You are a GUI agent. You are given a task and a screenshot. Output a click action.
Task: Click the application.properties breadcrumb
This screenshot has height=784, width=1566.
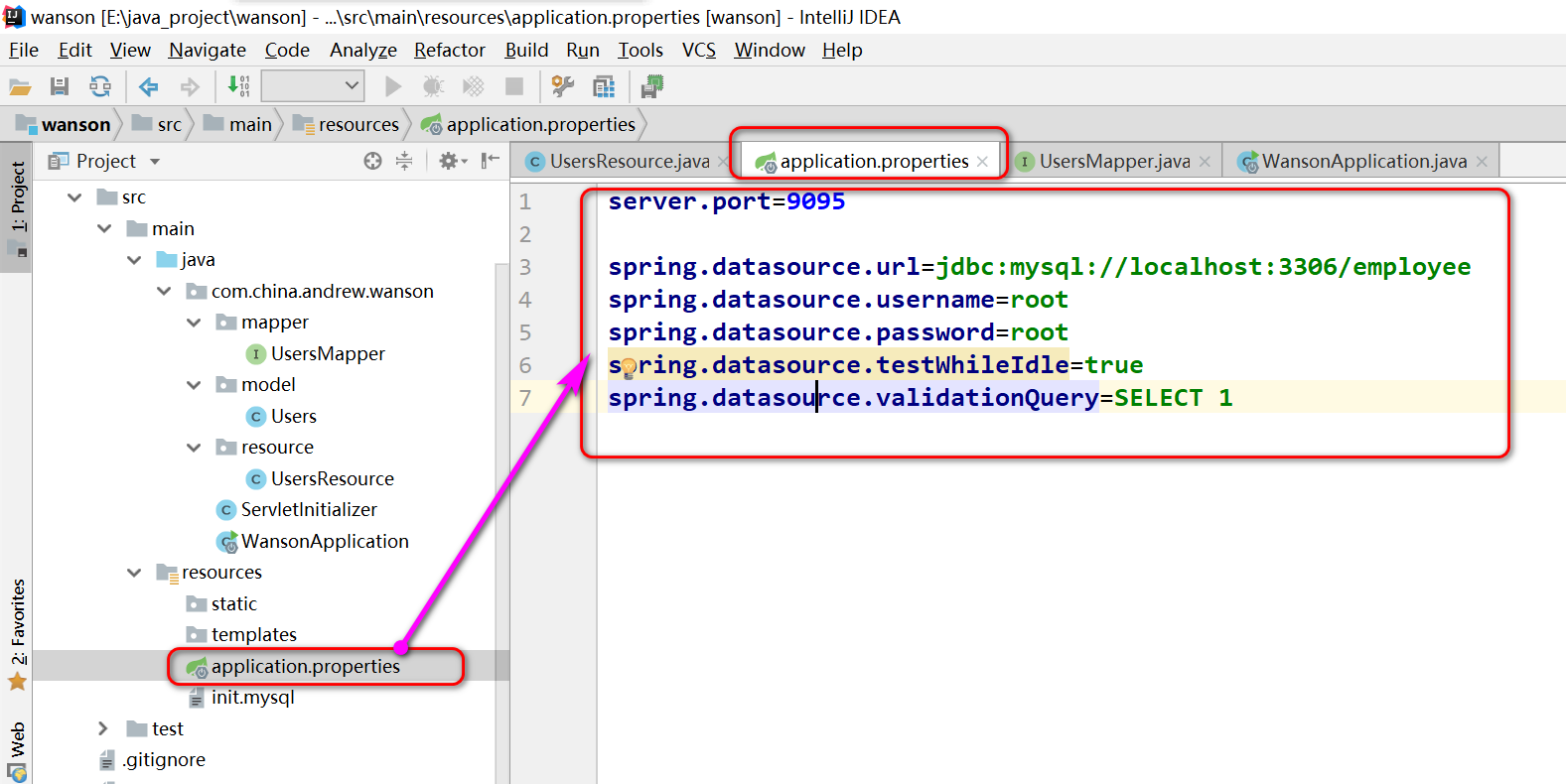pyautogui.click(x=528, y=124)
